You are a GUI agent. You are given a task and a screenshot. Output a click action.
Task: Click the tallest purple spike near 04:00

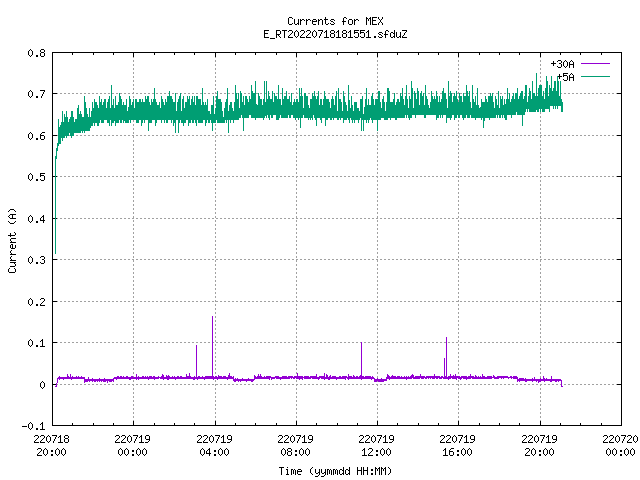pos(213,346)
